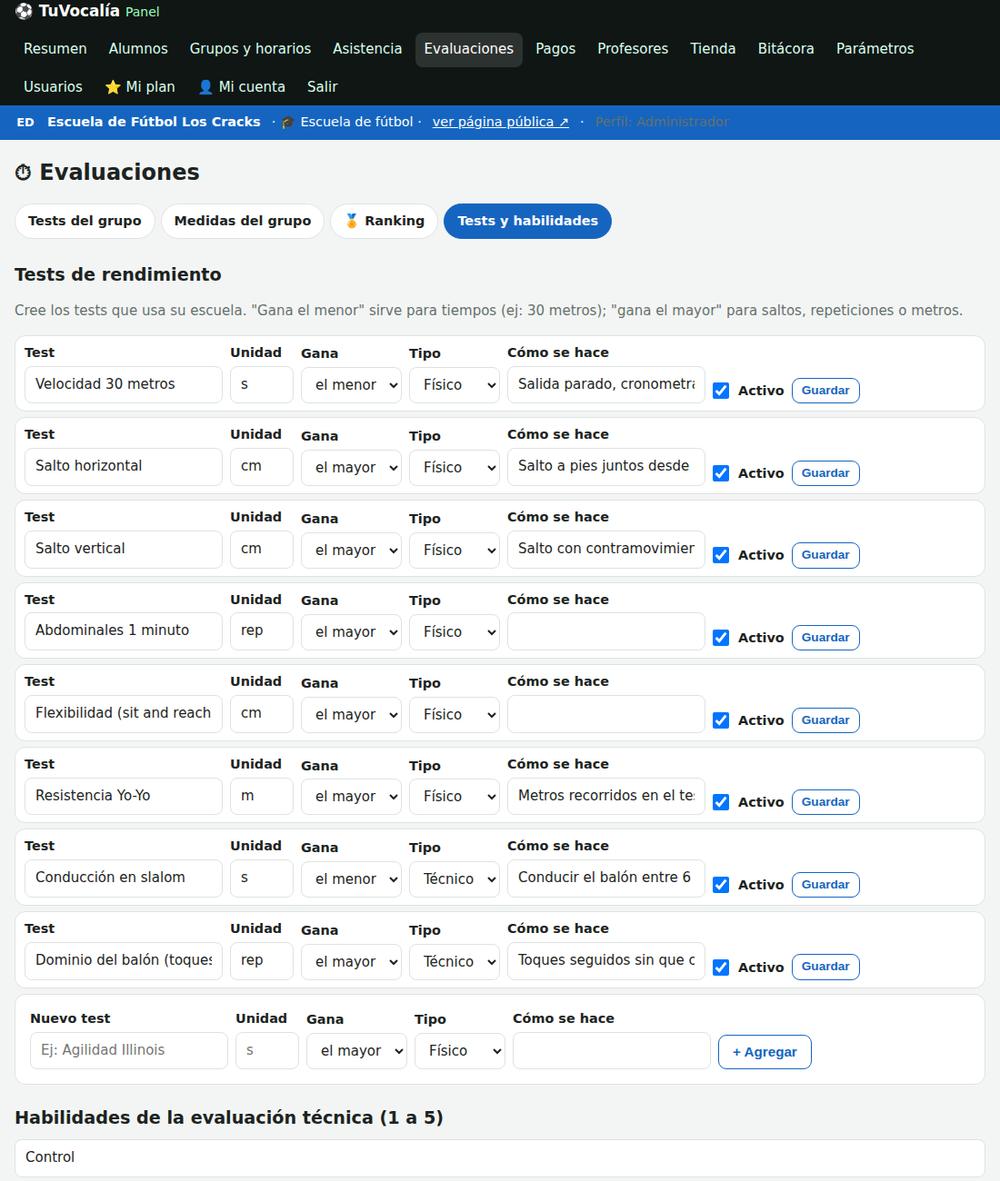The height and width of the screenshot is (1181, 1000).
Task: Open the Tipo dropdown for Nuevo test
Action: click(459, 1051)
